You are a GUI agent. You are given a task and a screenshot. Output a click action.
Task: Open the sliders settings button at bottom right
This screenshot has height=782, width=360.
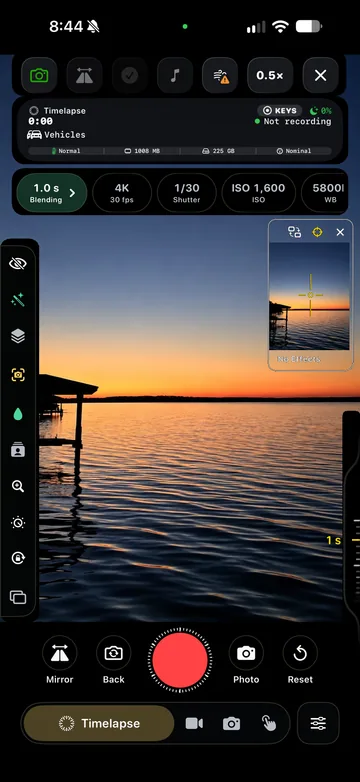[x=318, y=723]
